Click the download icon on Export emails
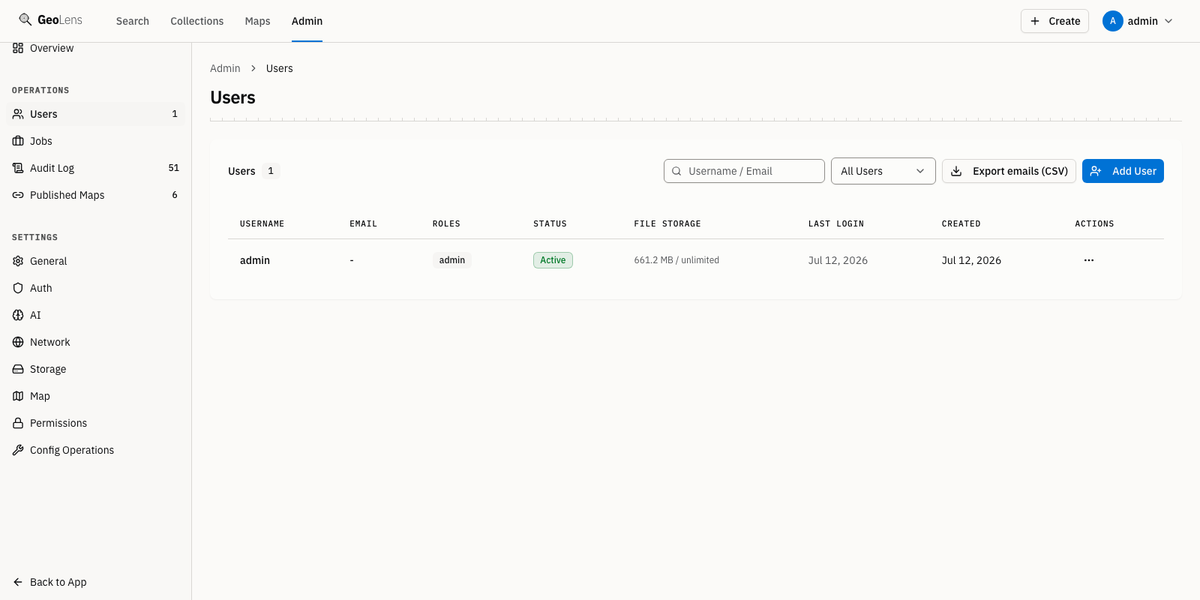Image resolution: width=1200 pixels, height=600 pixels. point(956,171)
